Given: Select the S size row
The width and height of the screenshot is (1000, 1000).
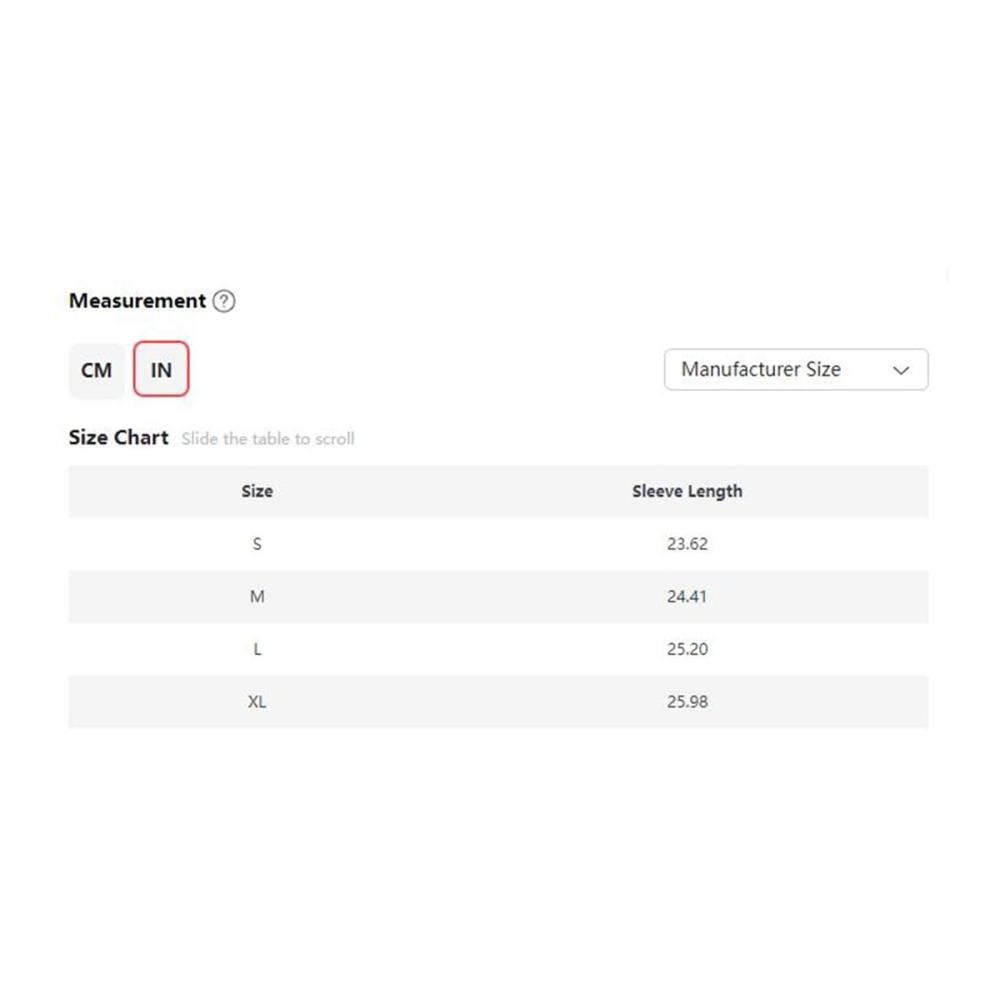Looking at the screenshot, I should (x=499, y=544).
